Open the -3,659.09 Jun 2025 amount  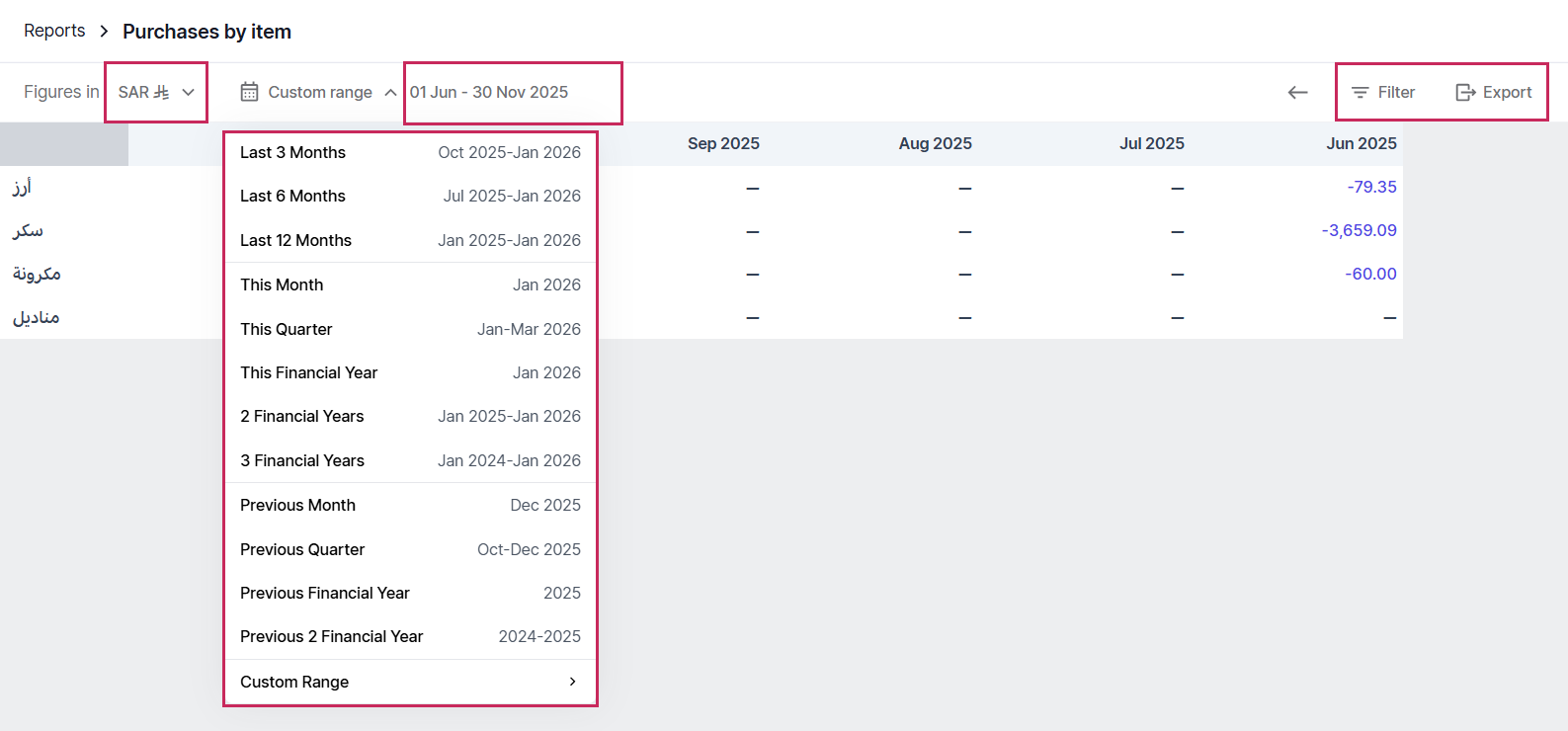tap(1359, 230)
